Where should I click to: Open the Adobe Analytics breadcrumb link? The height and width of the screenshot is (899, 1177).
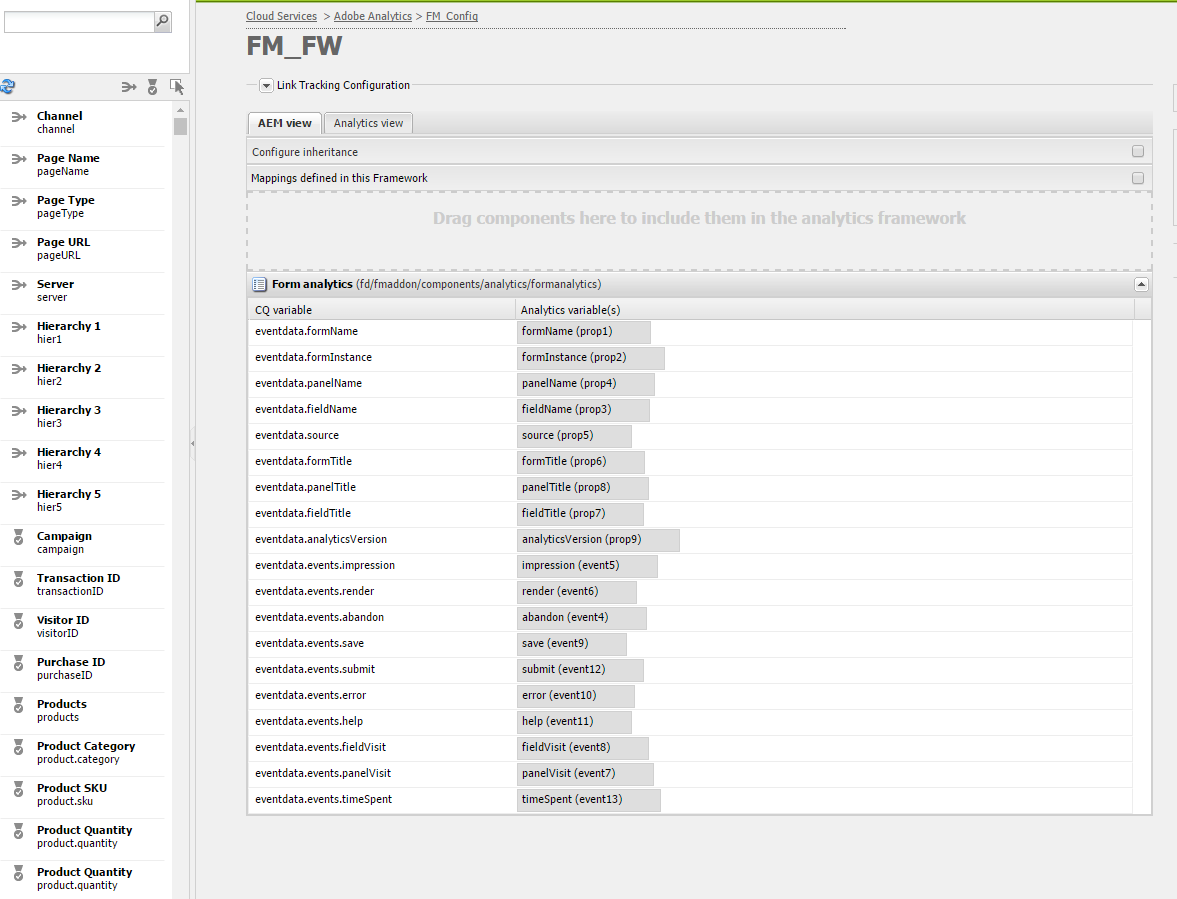click(373, 16)
